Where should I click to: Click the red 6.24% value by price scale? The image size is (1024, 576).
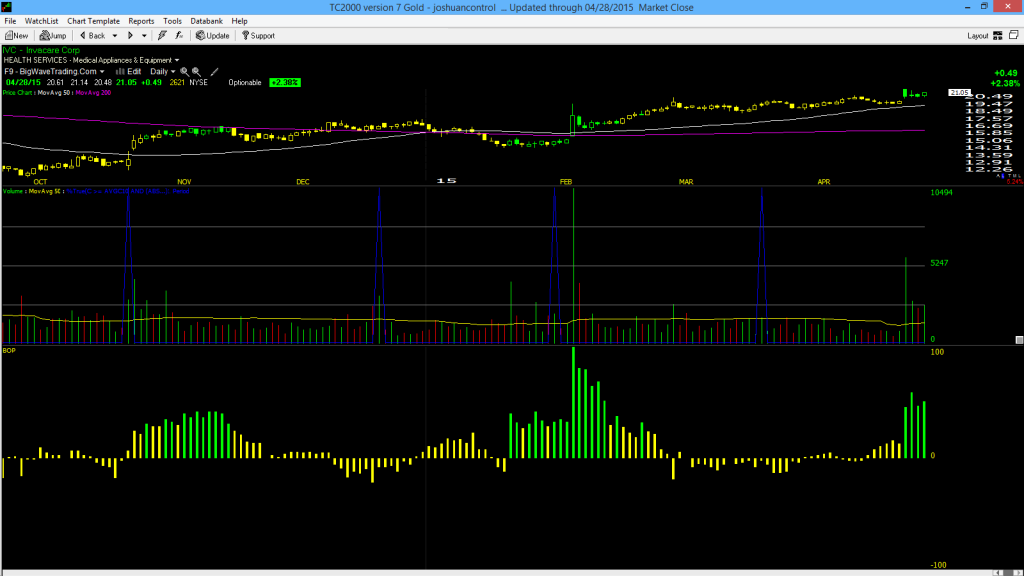(1015, 182)
